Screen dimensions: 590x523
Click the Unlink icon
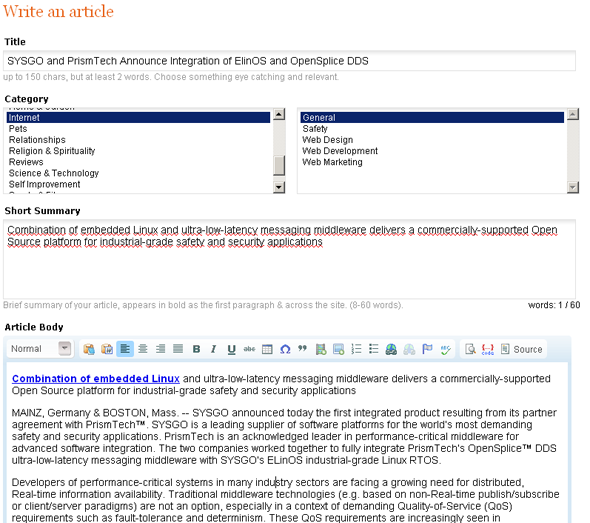pos(409,349)
